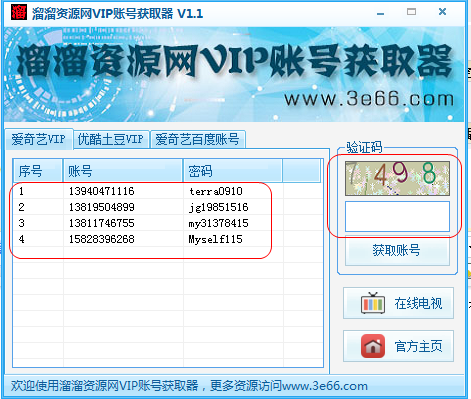Close the VIP账号获取器 window

point(442,12)
